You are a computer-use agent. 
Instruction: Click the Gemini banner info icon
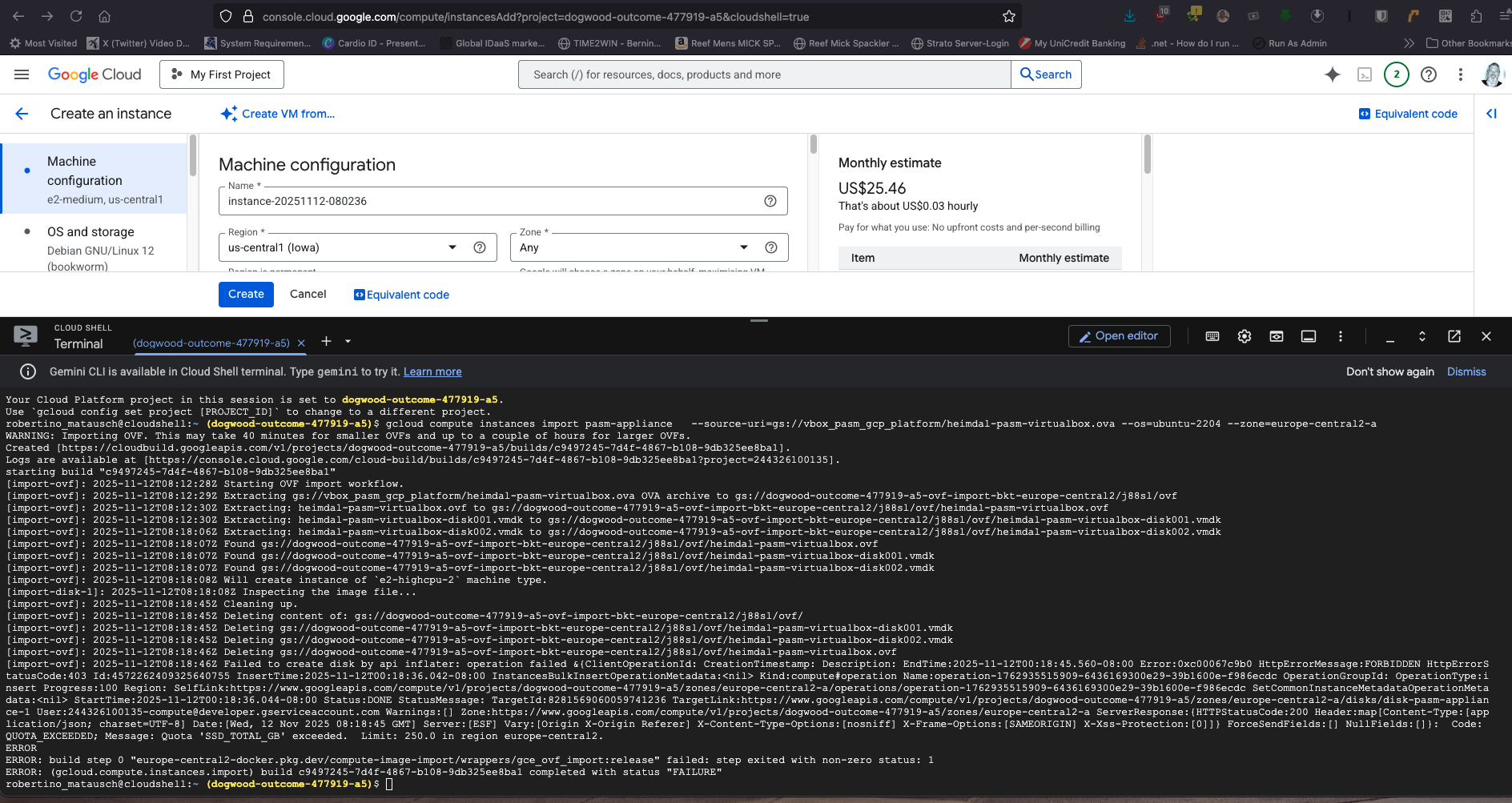click(x=28, y=371)
